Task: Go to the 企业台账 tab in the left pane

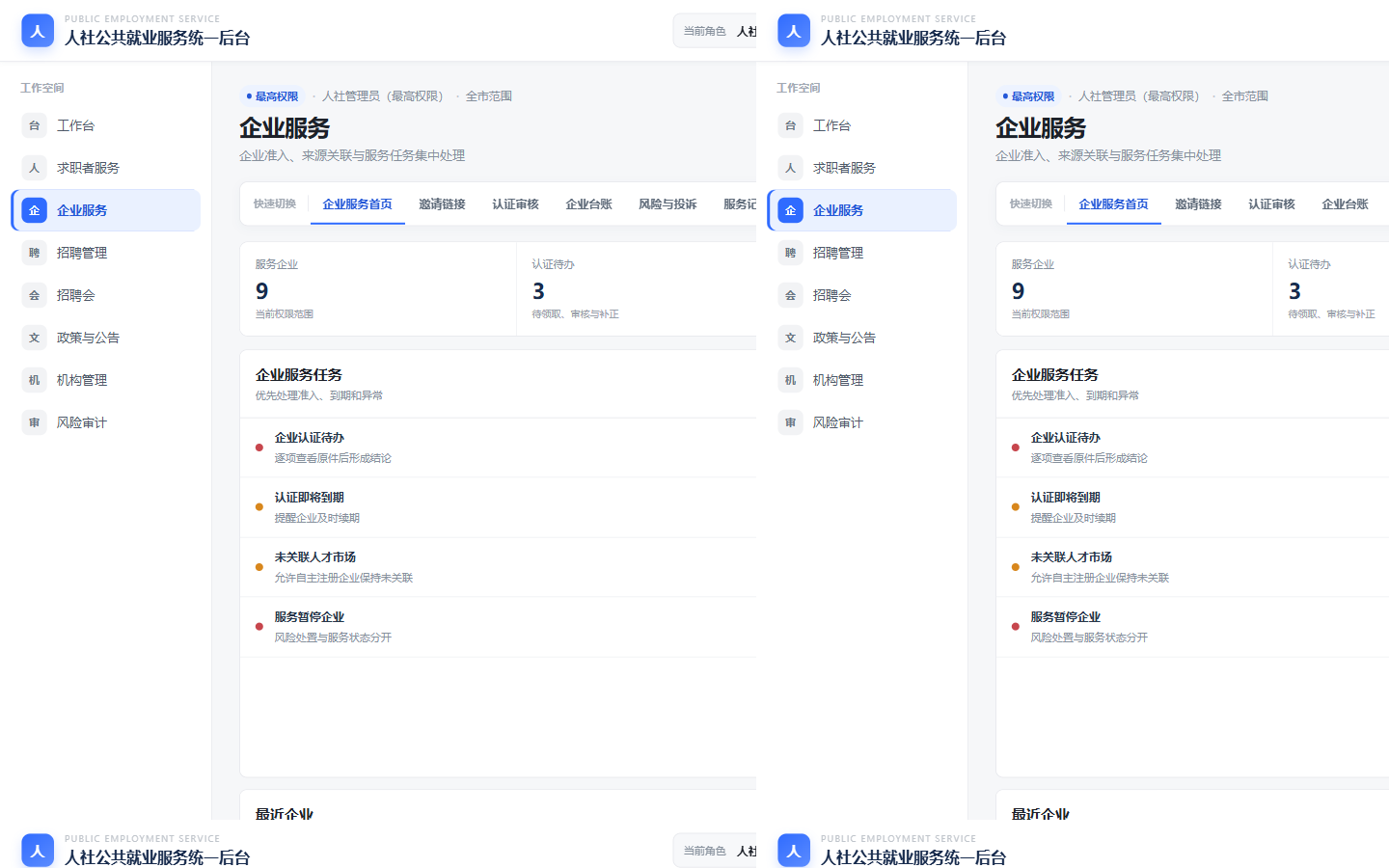Action: (x=588, y=204)
